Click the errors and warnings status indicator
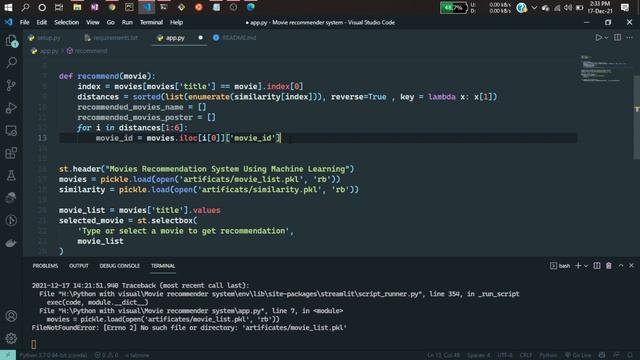The height and width of the screenshot is (360, 640). 106,355
